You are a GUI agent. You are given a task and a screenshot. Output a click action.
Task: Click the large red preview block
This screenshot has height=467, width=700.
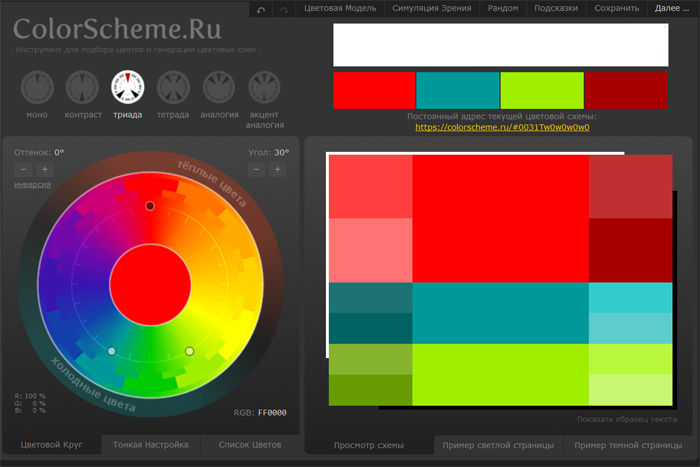pos(500,219)
